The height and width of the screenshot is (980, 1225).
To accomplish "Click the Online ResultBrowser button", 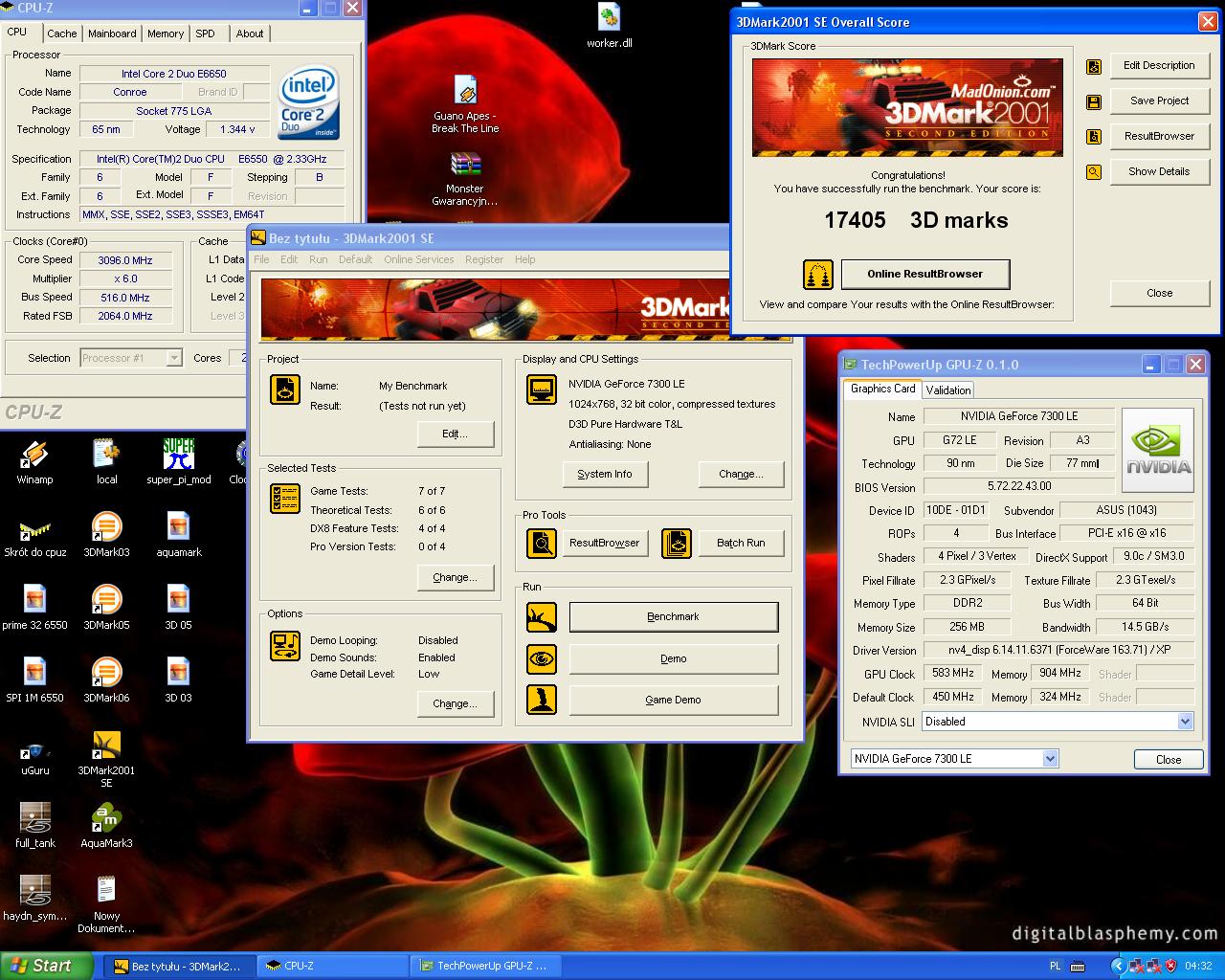I will (924, 274).
